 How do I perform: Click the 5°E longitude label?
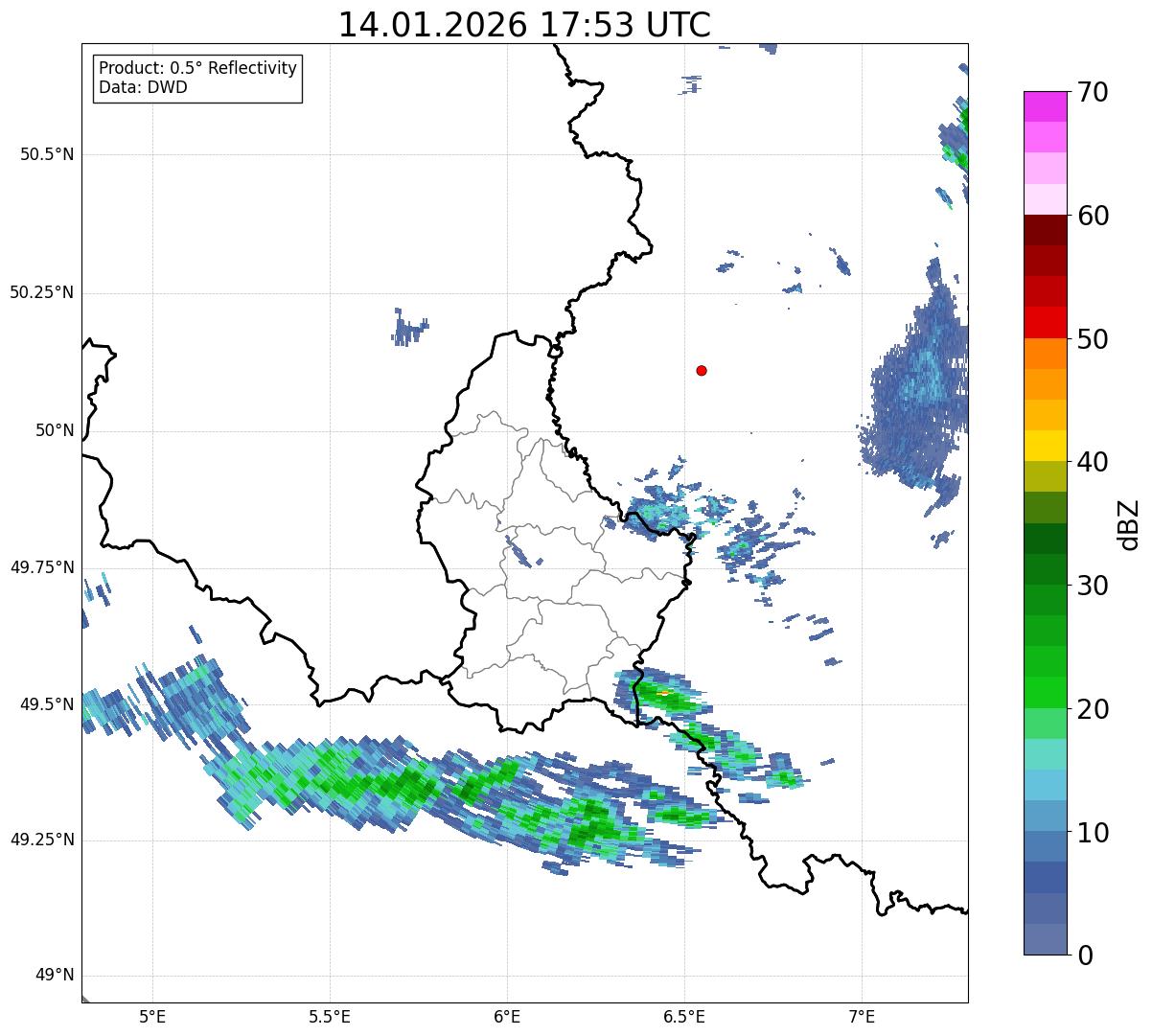pos(152,1016)
